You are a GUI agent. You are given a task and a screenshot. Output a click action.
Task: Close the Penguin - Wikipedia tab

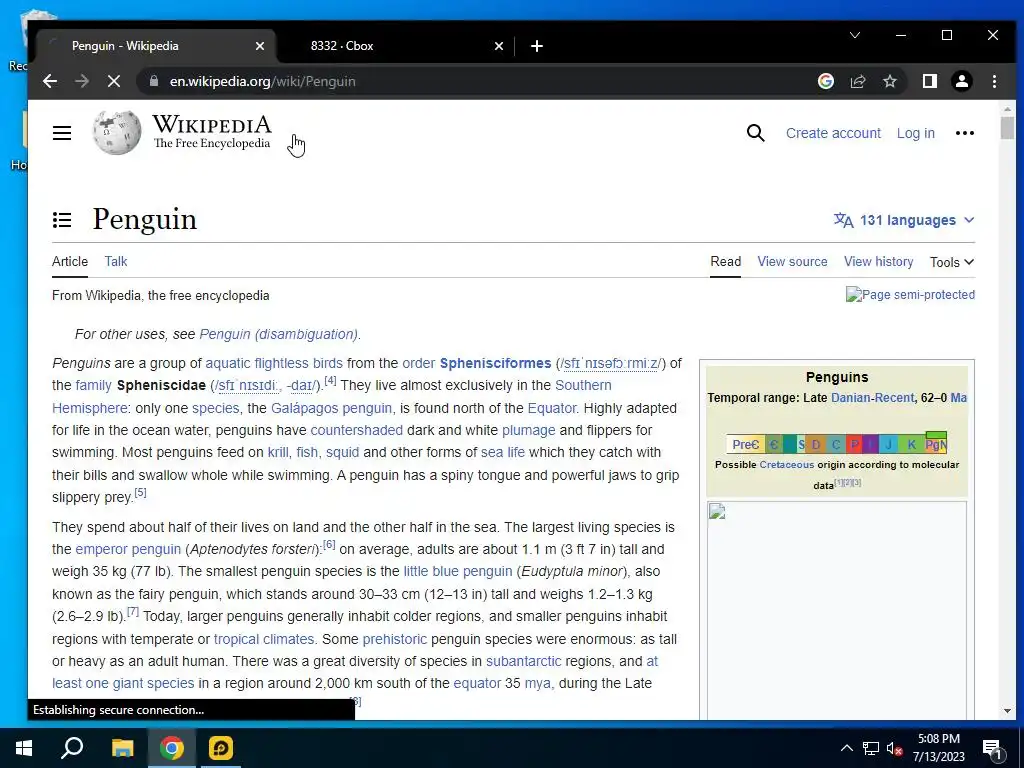pyautogui.click(x=260, y=46)
